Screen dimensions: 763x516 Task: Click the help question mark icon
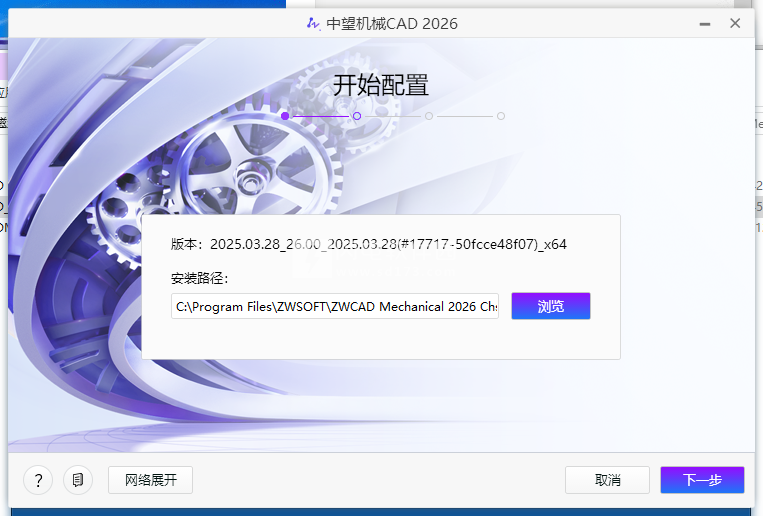pos(38,480)
